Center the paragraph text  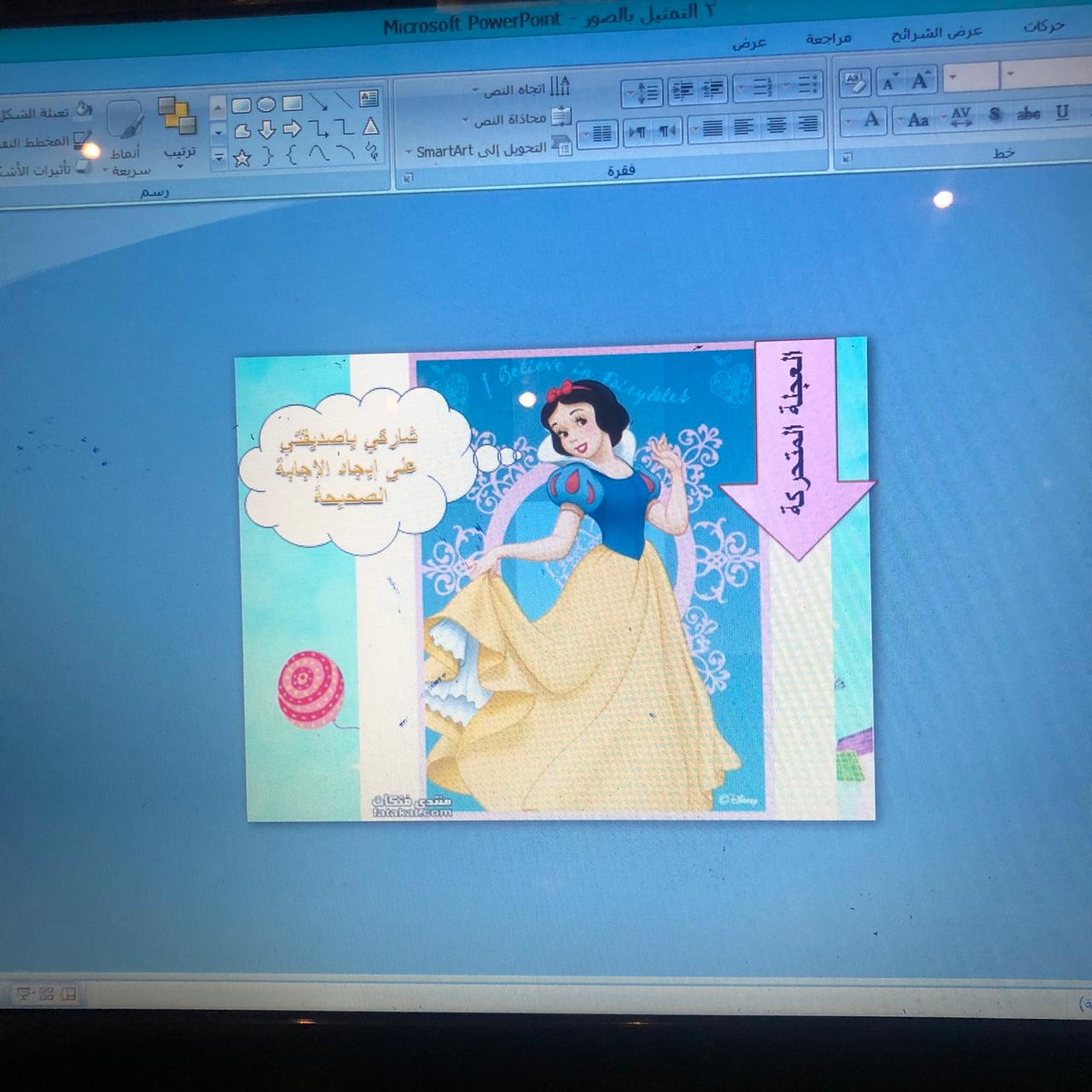(775, 125)
